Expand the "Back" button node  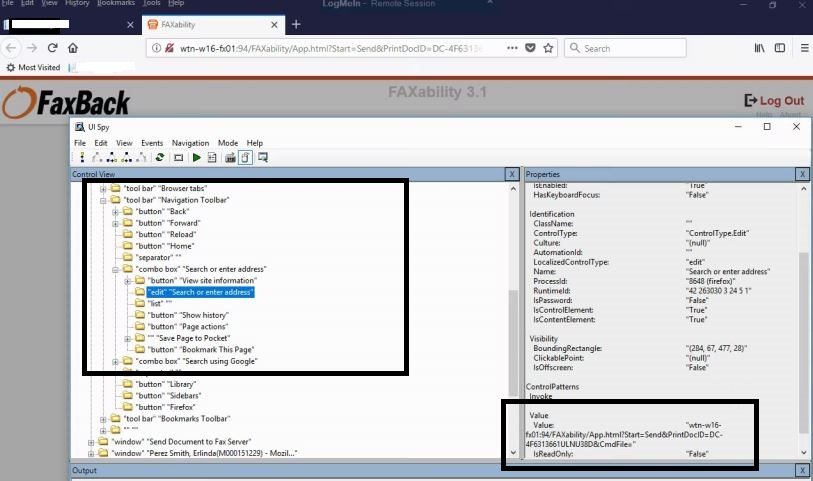(x=115, y=211)
